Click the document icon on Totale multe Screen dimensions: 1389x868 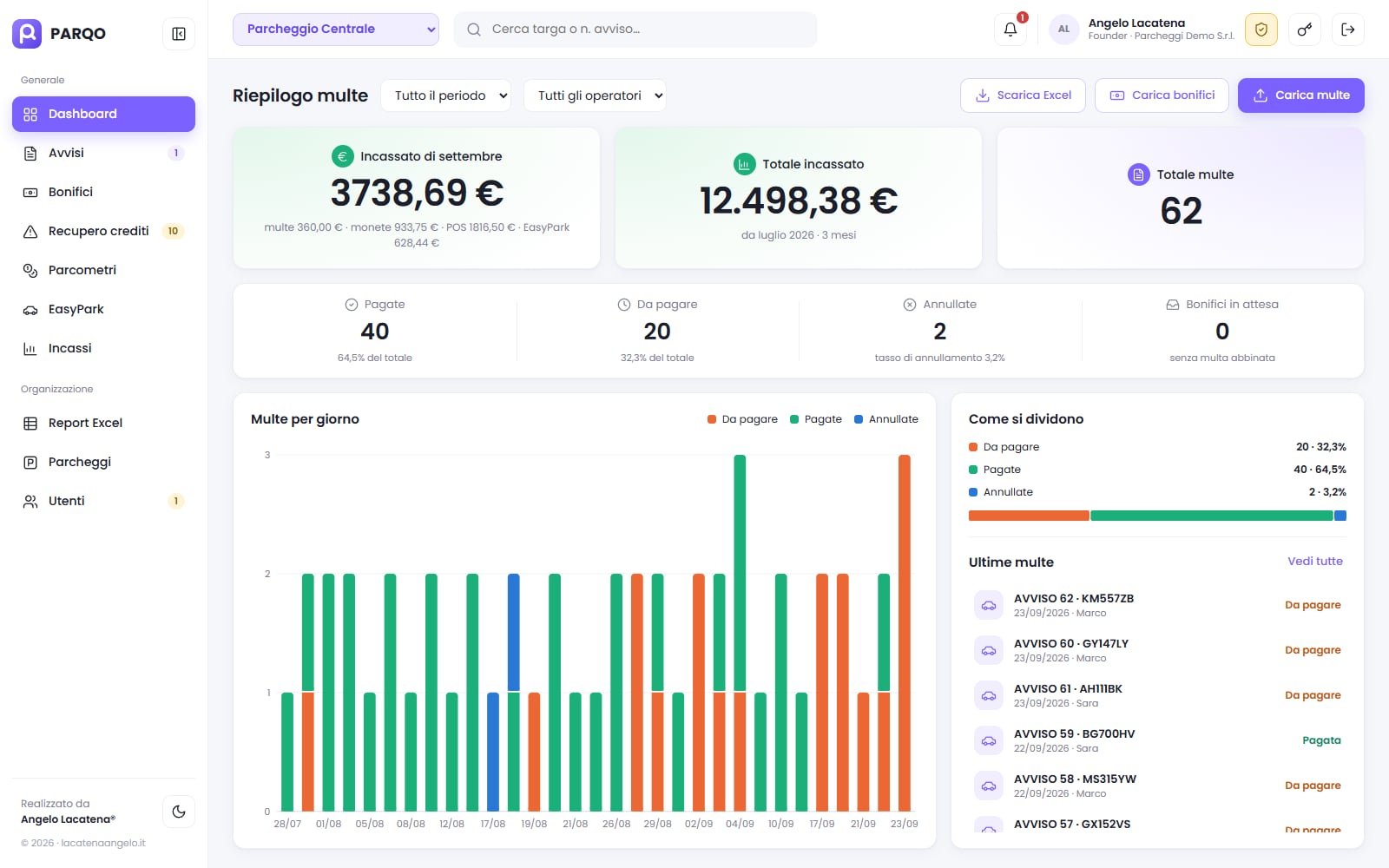[x=1138, y=174]
